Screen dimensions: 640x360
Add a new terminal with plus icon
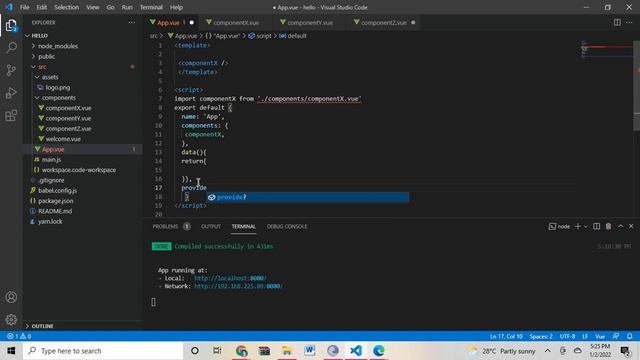(578, 226)
